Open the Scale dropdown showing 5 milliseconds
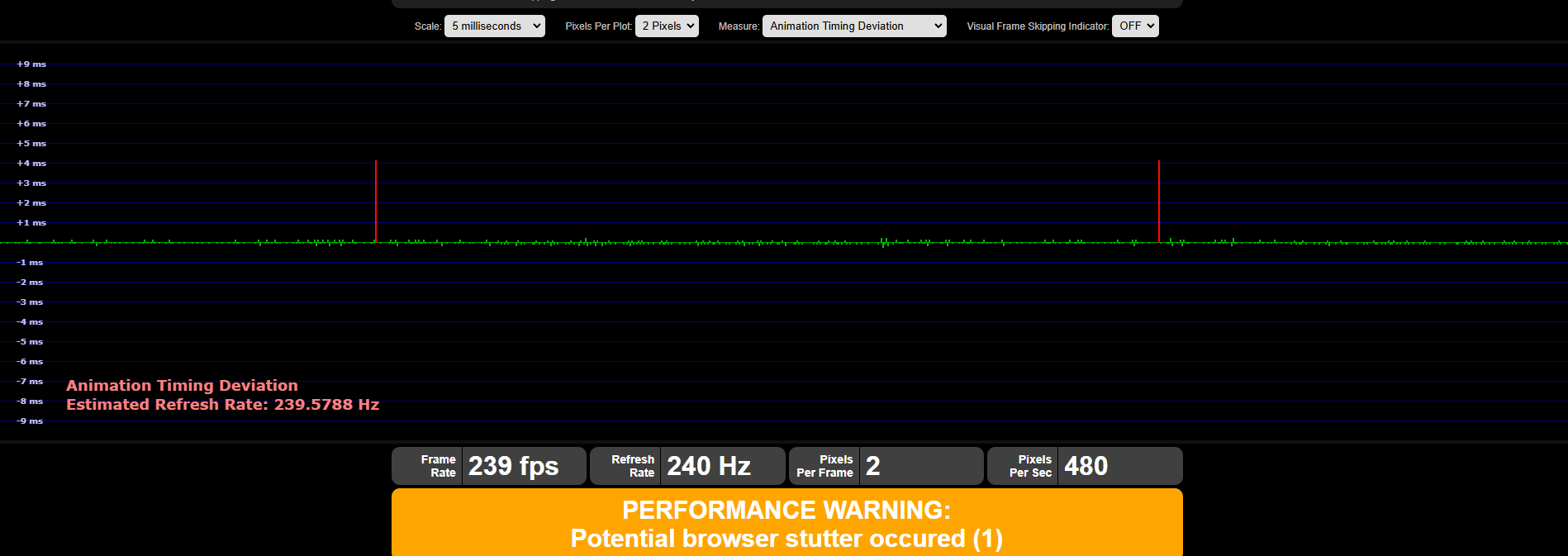1568x556 pixels. coord(494,26)
